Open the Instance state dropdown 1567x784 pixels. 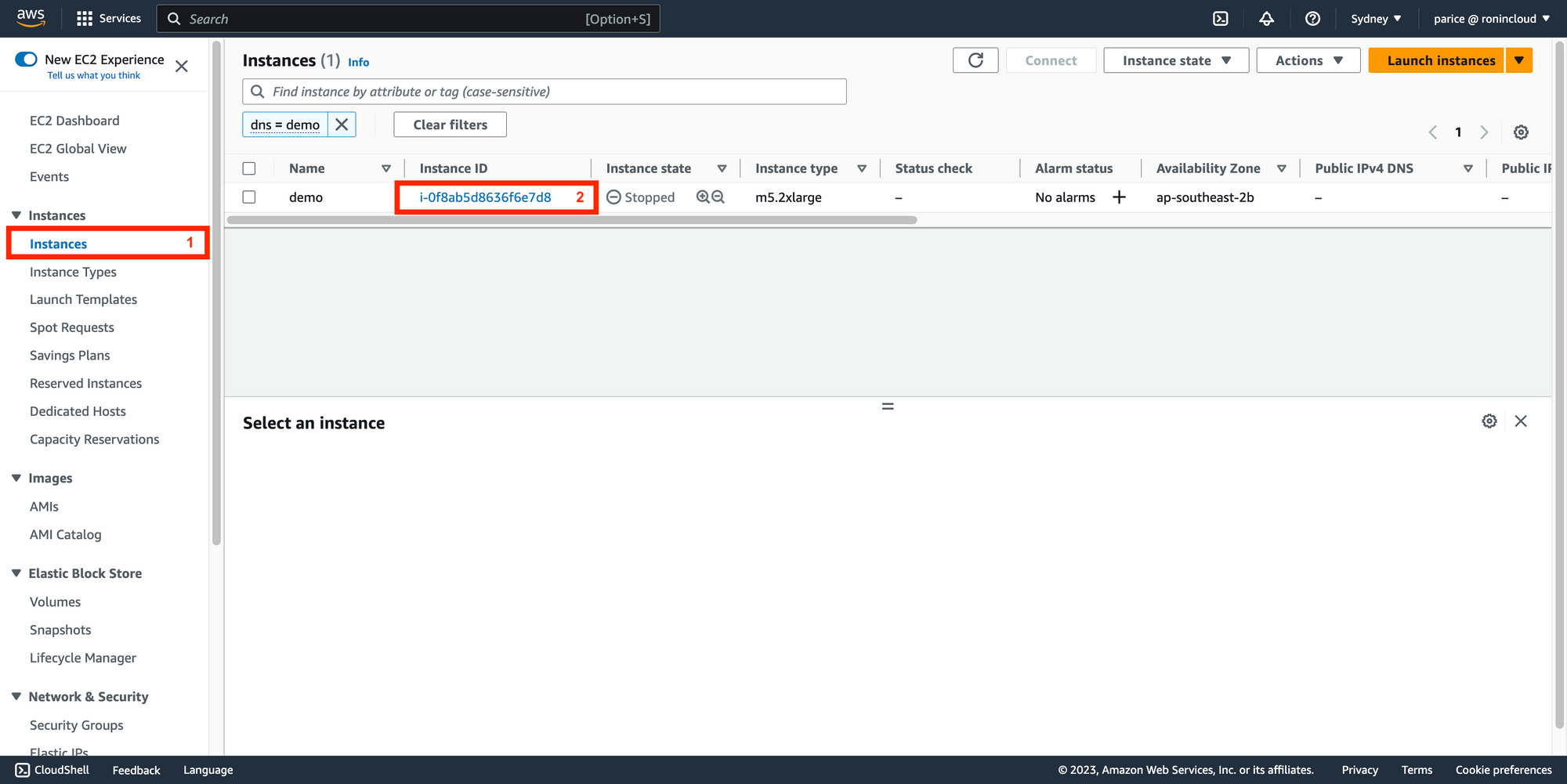coord(1176,60)
